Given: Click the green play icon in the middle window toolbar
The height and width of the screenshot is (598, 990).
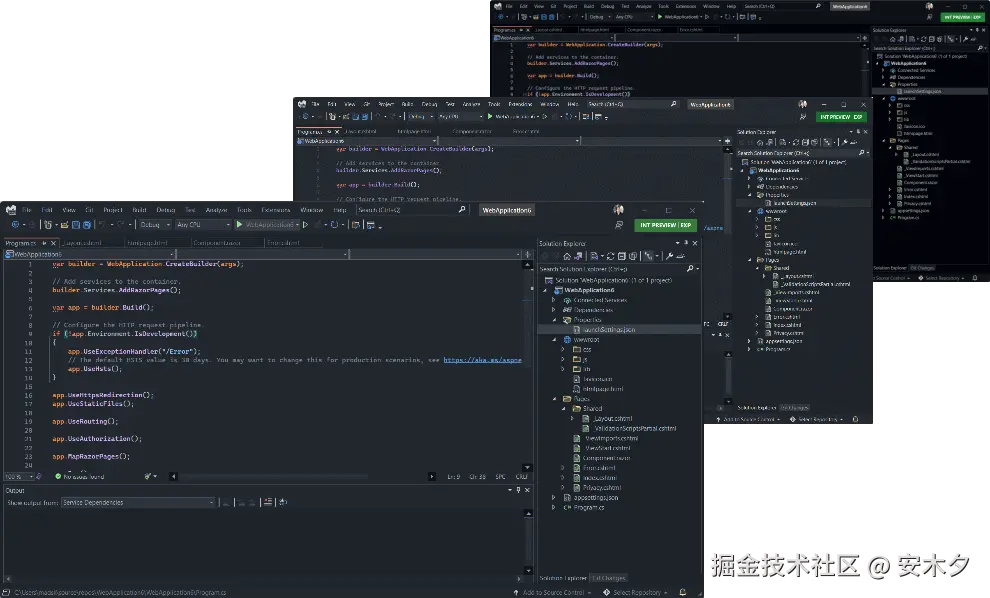Looking at the screenshot, I should coord(490,117).
